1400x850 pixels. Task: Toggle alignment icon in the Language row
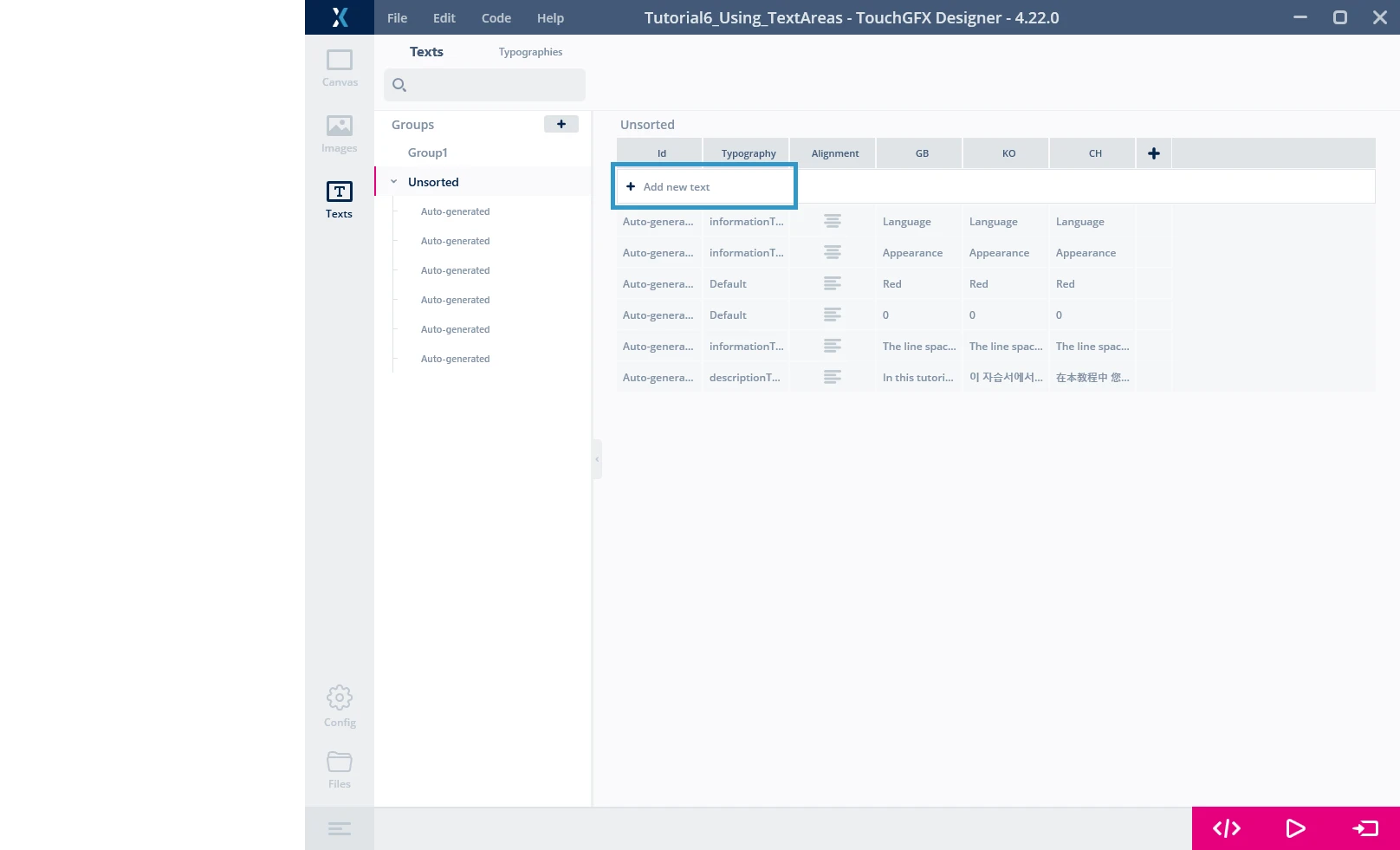click(x=832, y=222)
